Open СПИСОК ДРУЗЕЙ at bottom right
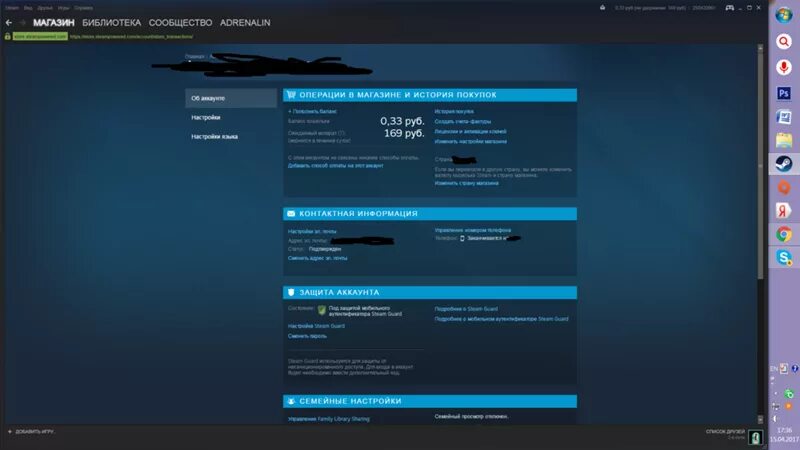Screen dimensions: 800x450 point(725,432)
